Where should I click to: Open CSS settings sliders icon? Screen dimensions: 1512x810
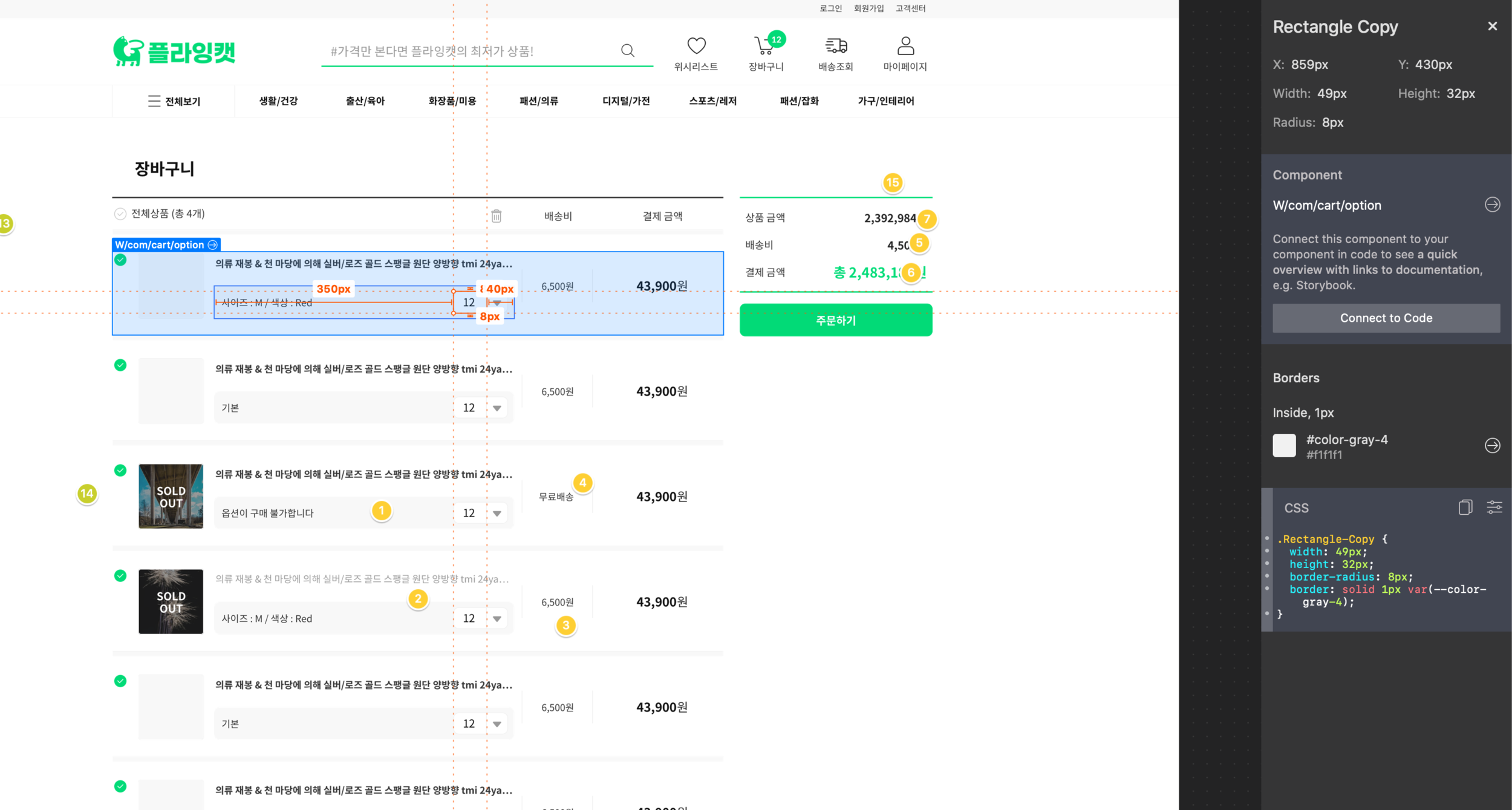1494,508
